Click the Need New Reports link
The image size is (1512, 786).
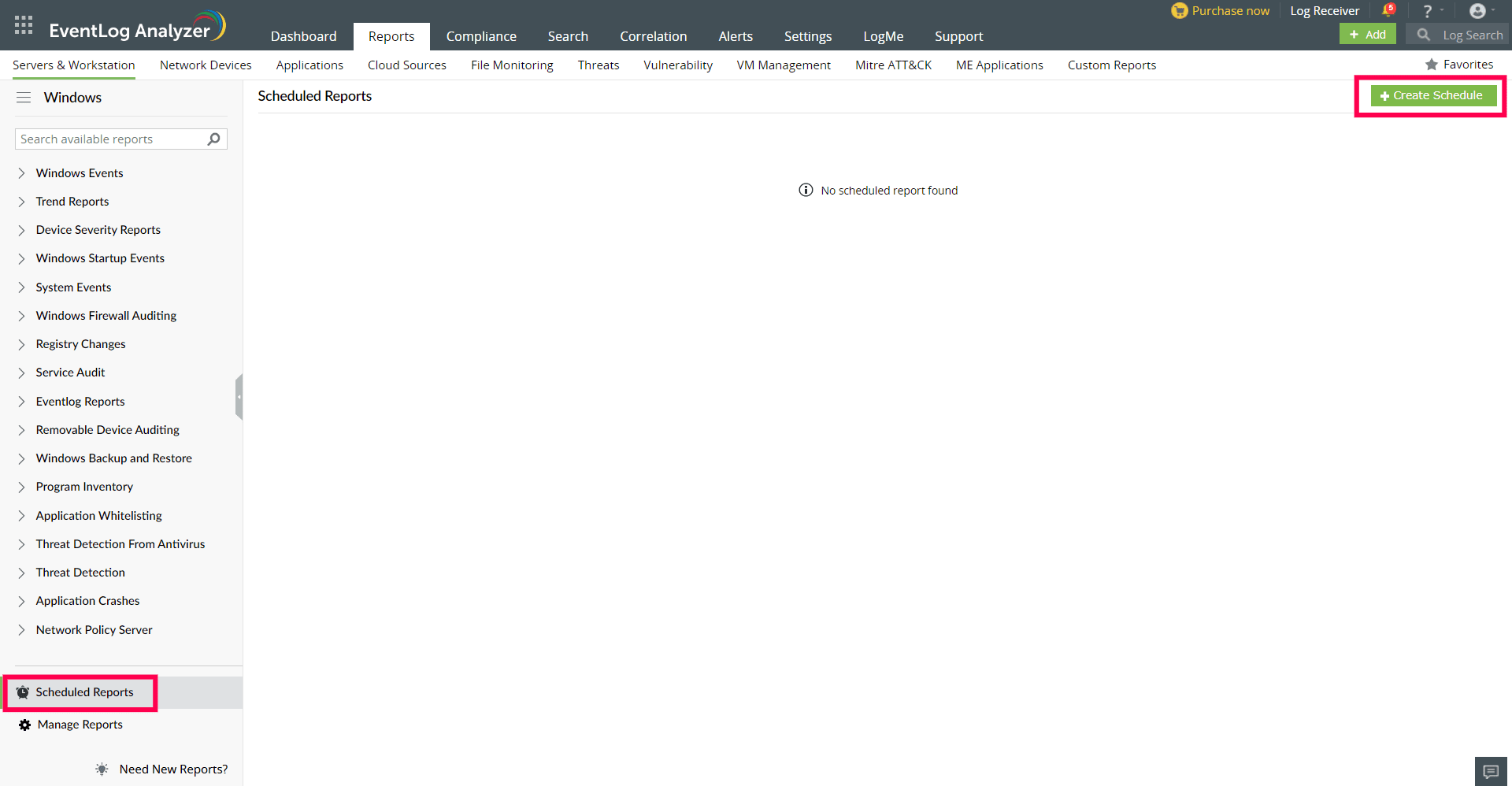pyautogui.click(x=173, y=769)
